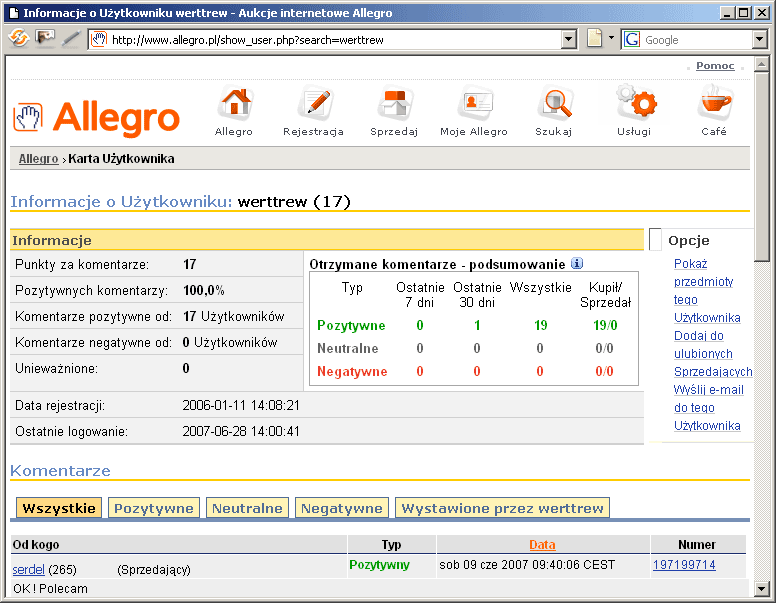Click the 100,0% positive comments value
This screenshot has width=776, height=603.
coord(204,290)
